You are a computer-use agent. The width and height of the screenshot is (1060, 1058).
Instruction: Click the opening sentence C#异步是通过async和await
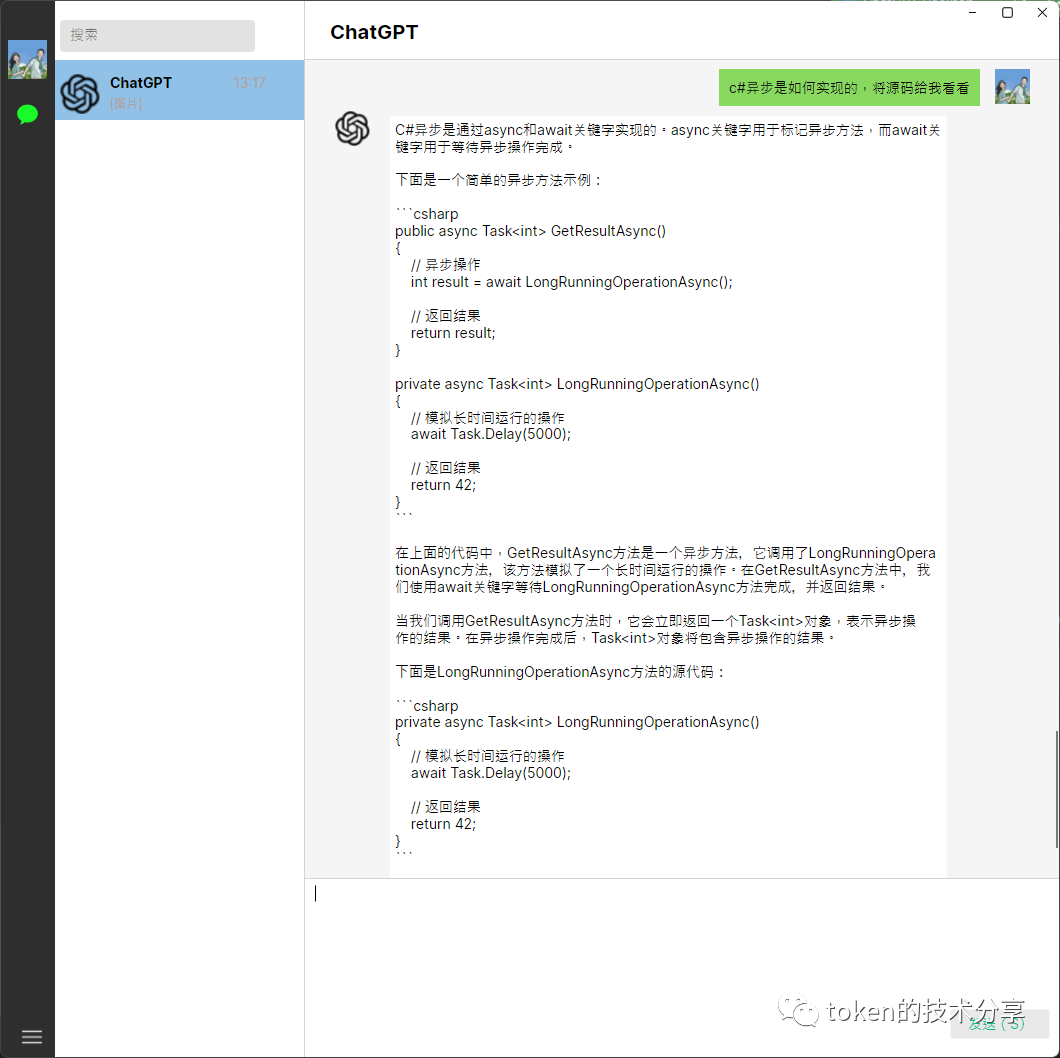[x=668, y=139]
